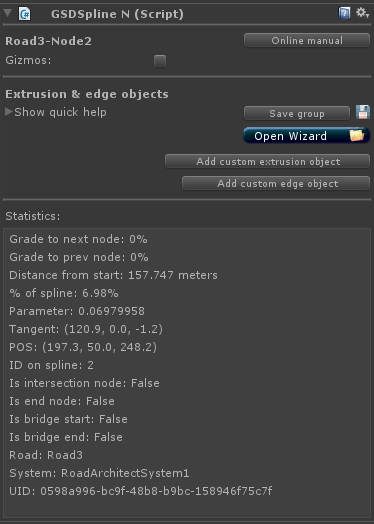The height and width of the screenshot is (524, 374).
Task: Enable the Gizmos checkbox
Action: pyautogui.click(x=160, y=61)
